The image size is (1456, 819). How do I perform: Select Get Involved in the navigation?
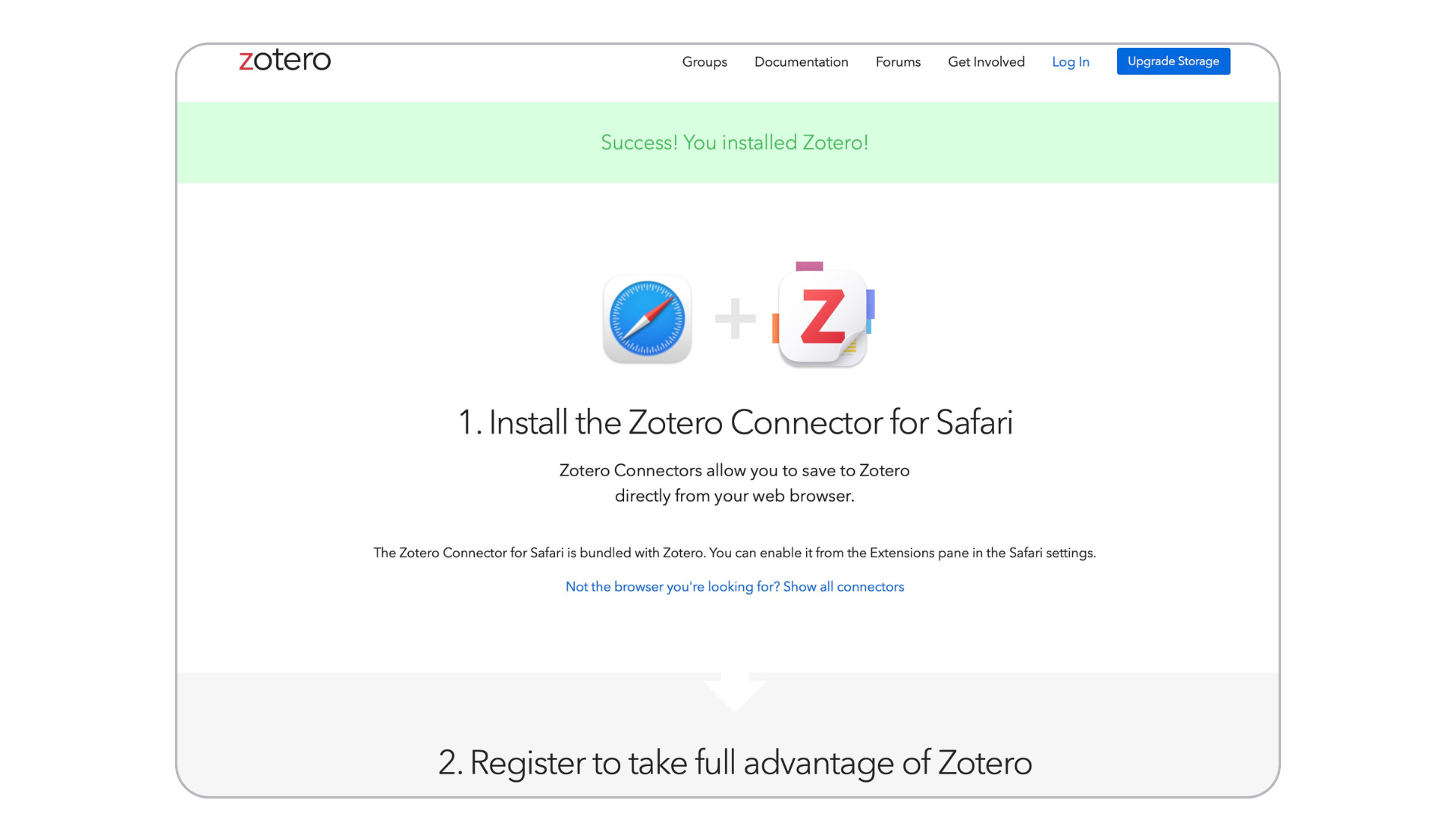tap(986, 62)
